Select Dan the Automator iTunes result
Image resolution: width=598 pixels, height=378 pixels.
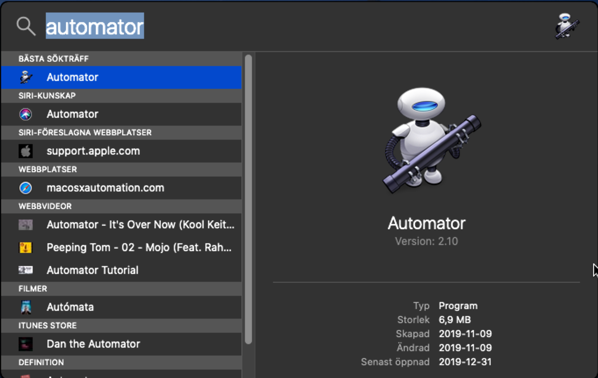click(121, 344)
